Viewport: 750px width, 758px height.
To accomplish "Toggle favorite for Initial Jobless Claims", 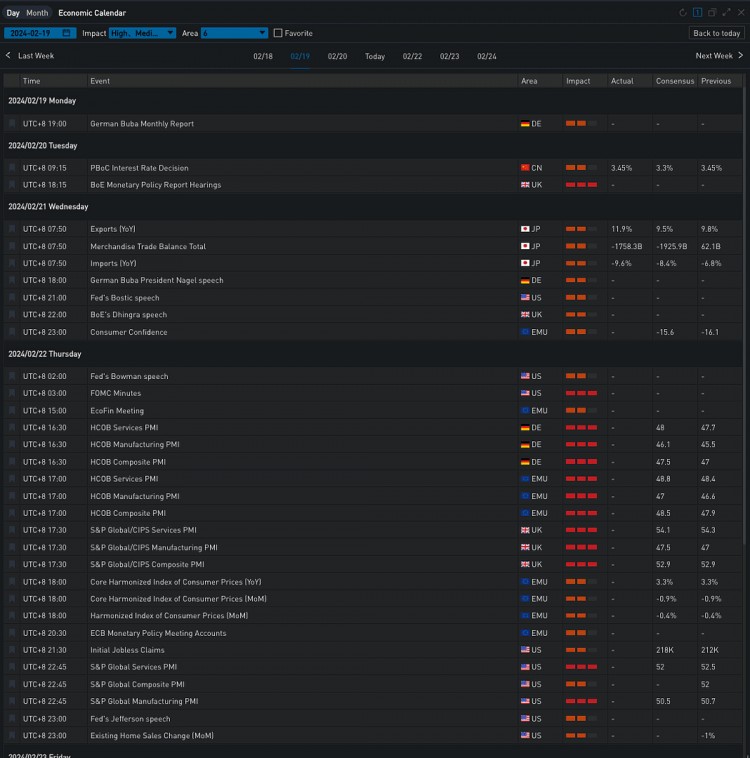I will coord(12,650).
